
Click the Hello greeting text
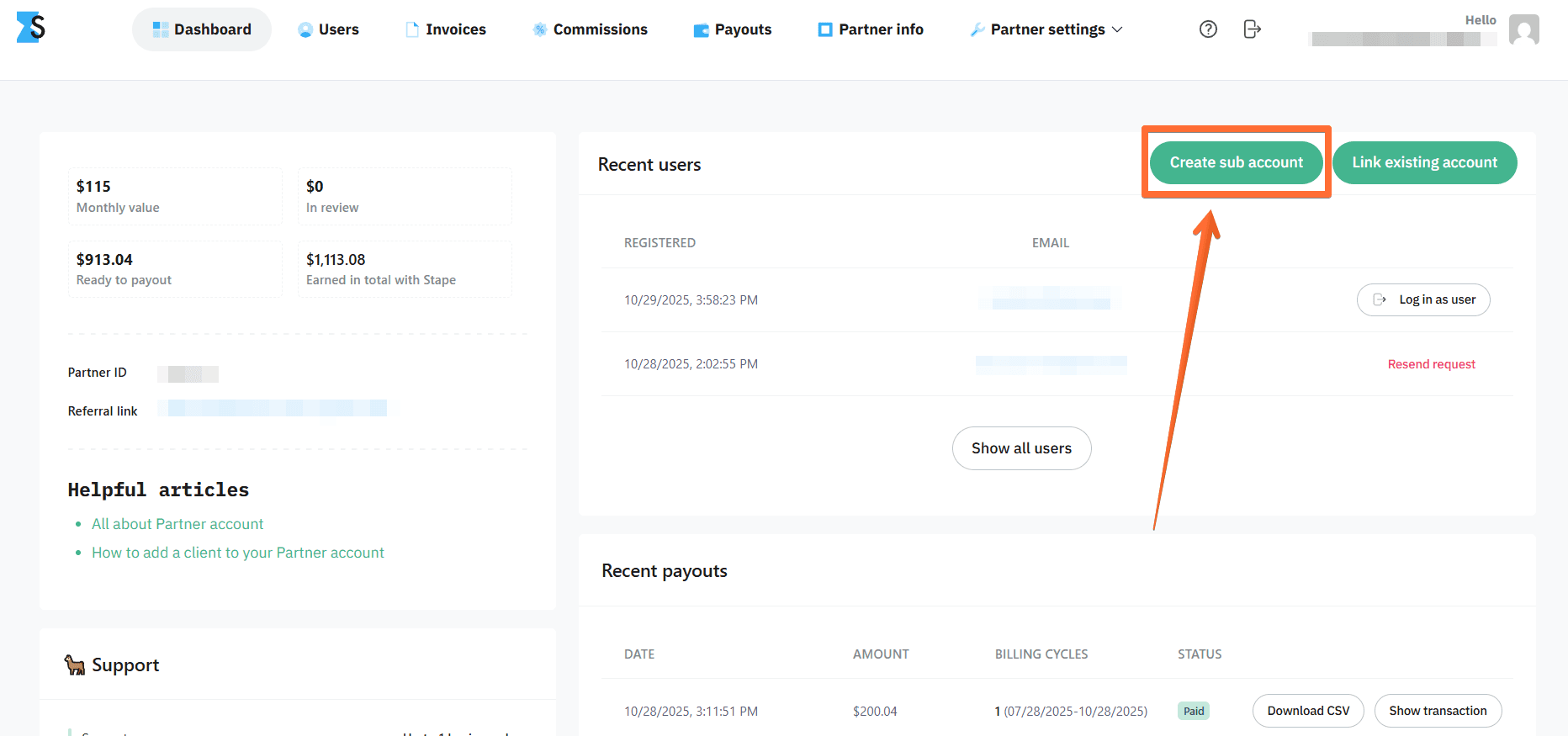tap(1481, 20)
